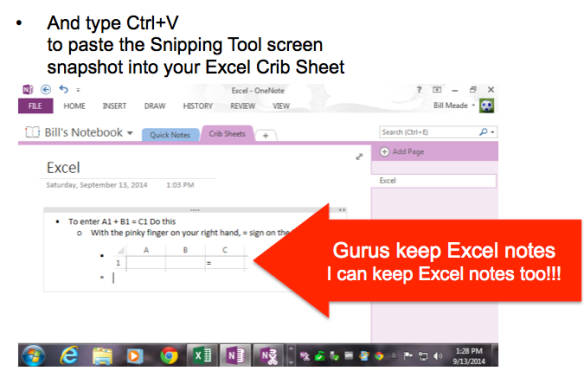584x371 pixels.
Task: Launch Internet Explorer from the taskbar
Action: (69, 355)
